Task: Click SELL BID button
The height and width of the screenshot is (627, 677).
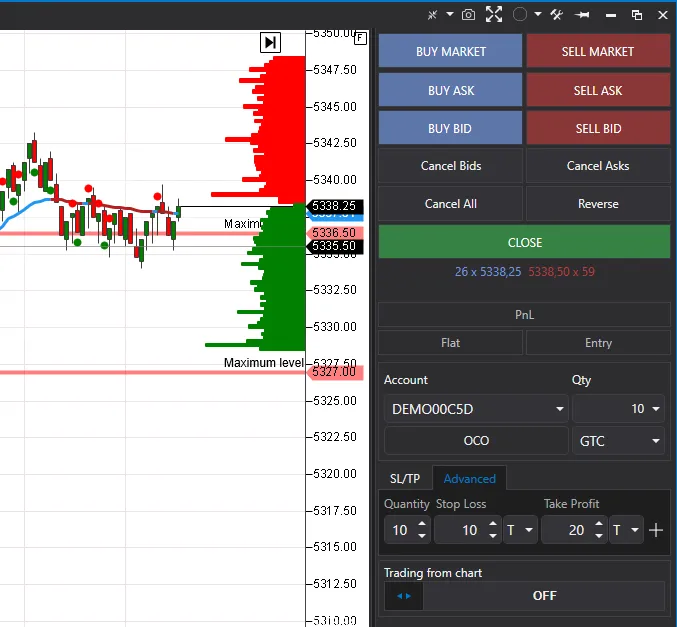Action: (598, 128)
